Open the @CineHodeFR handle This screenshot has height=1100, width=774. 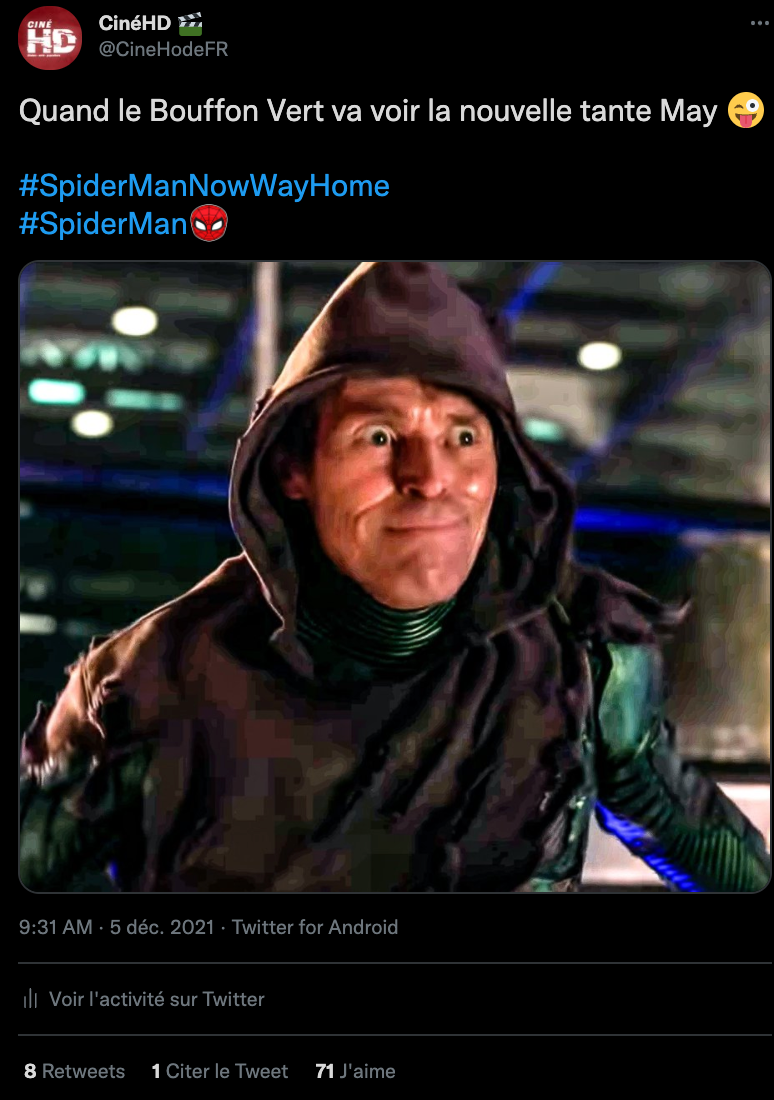coord(164,49)
